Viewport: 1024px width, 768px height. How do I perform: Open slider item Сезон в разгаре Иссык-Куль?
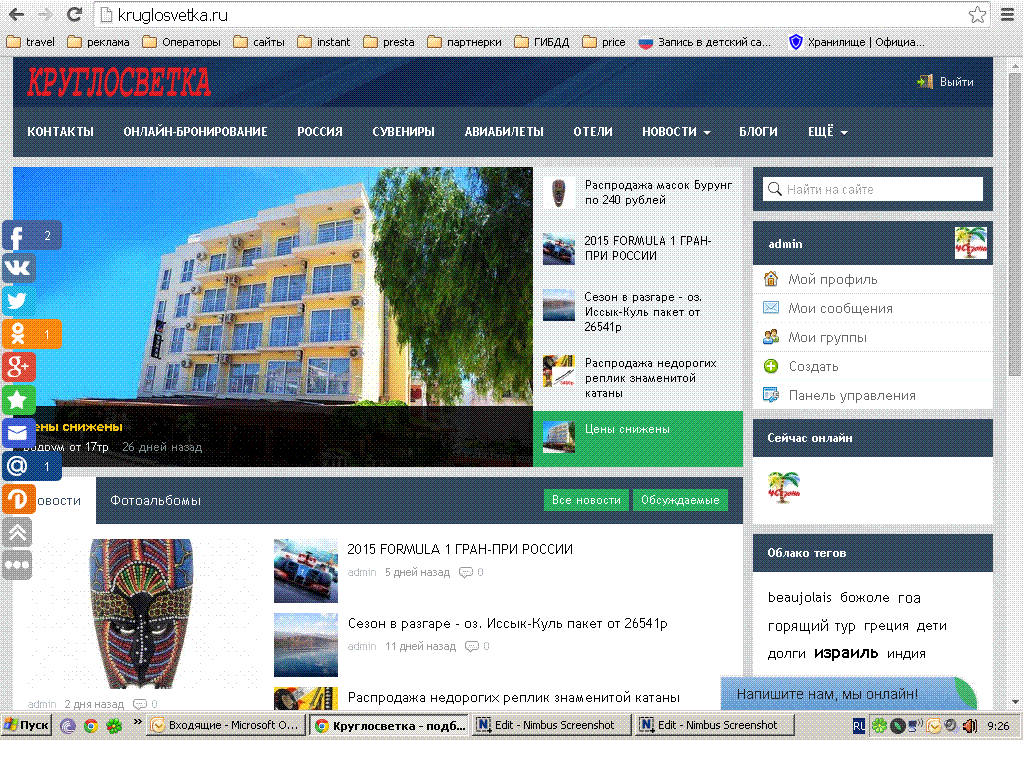[638, 312]
